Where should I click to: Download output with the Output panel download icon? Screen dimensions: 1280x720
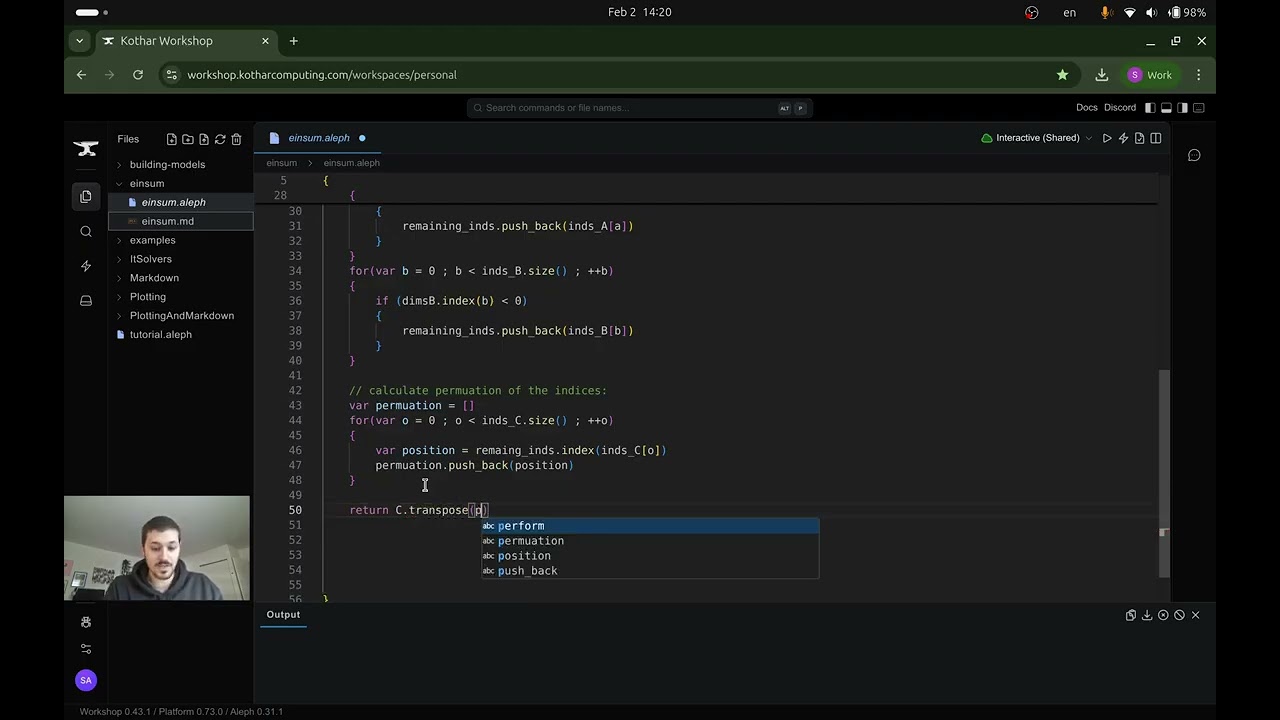coord(1147,615)
